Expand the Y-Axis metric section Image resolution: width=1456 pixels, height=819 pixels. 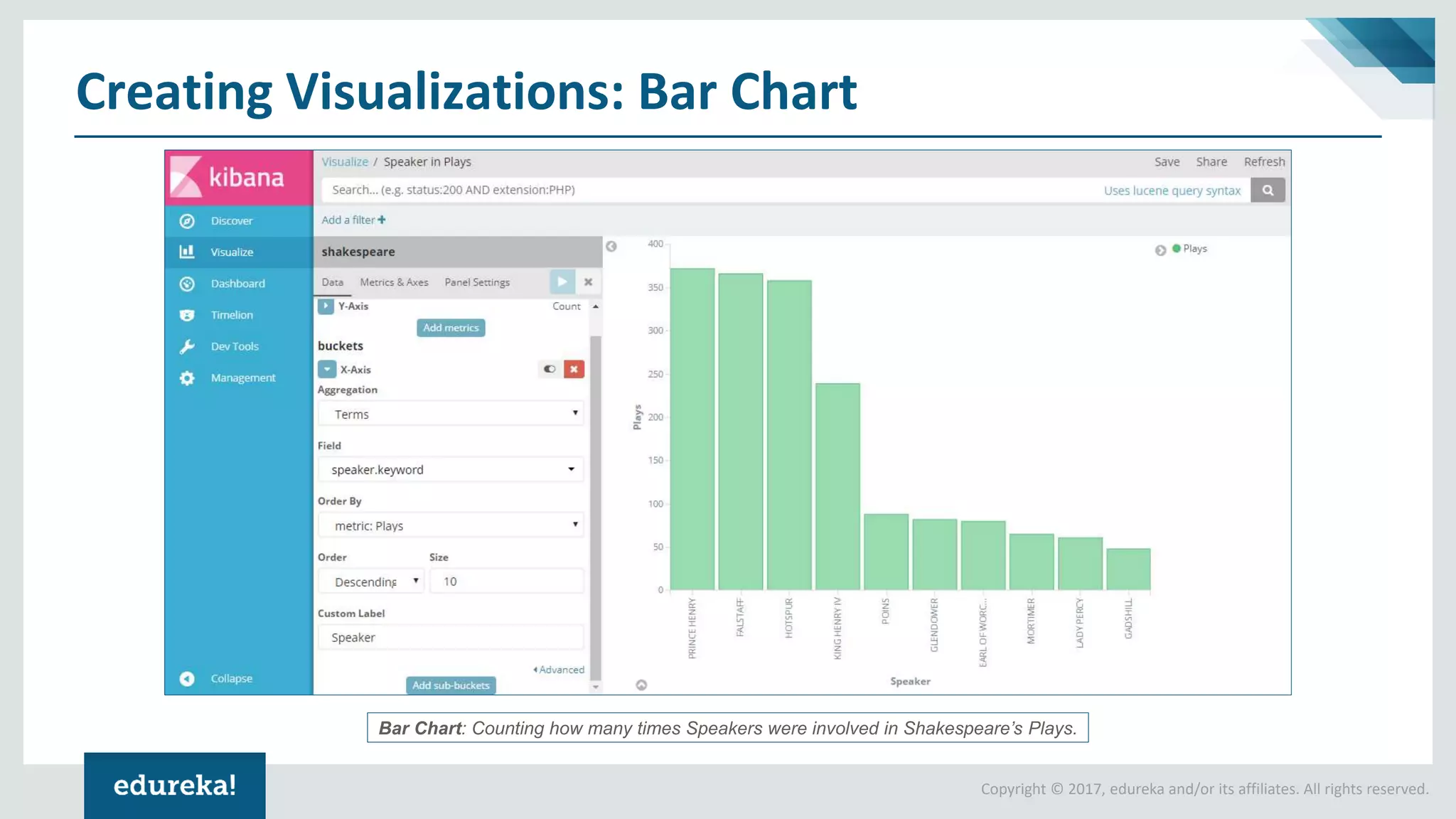(326, 306)
